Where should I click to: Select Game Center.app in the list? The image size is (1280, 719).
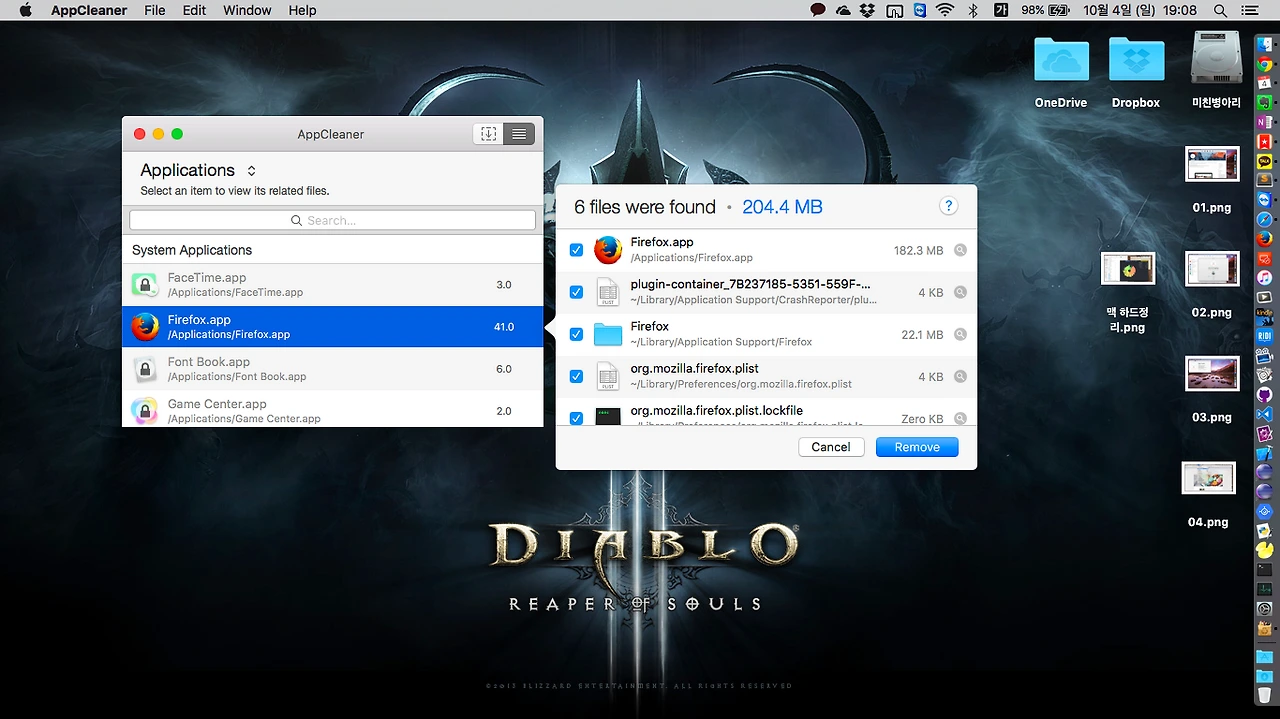point(332,409)
